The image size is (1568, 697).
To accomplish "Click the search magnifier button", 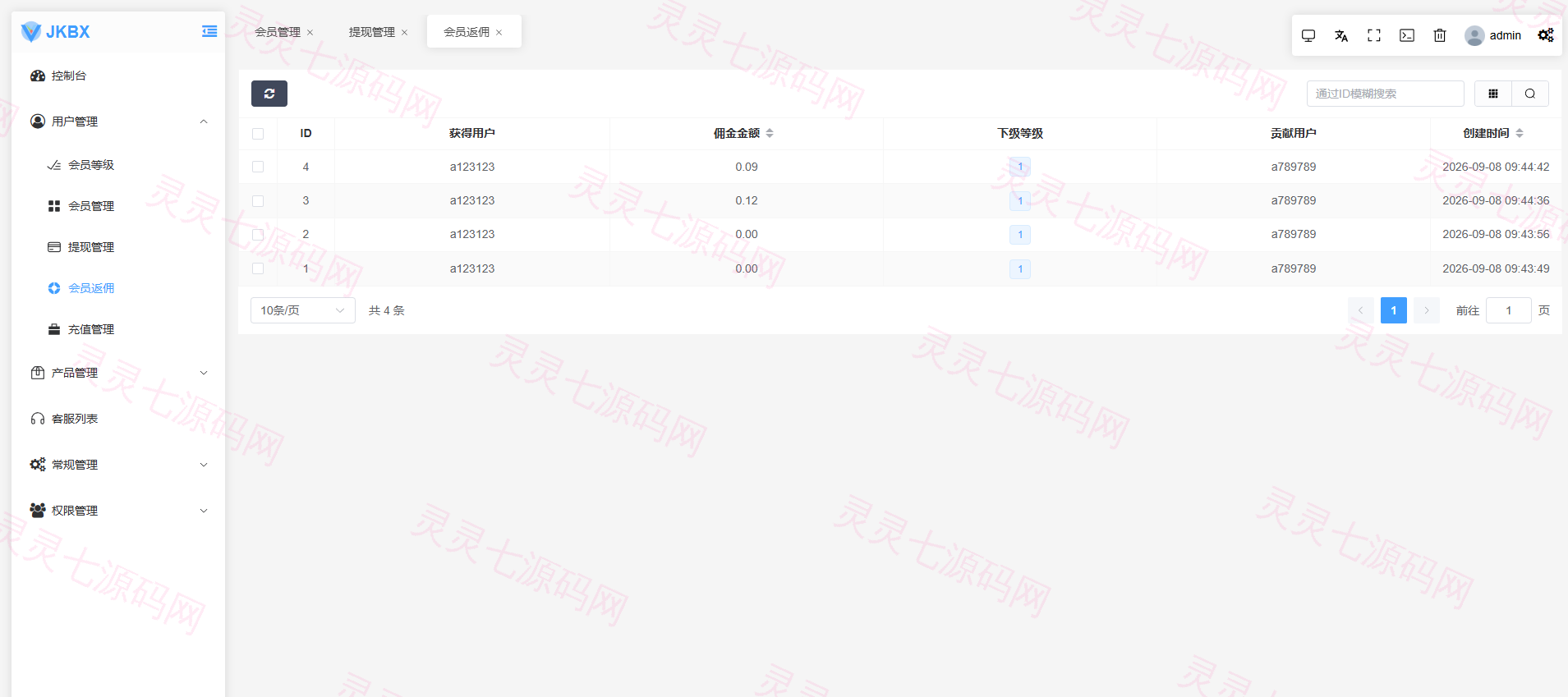I will pyautogui.click(x=1530, y=94).
